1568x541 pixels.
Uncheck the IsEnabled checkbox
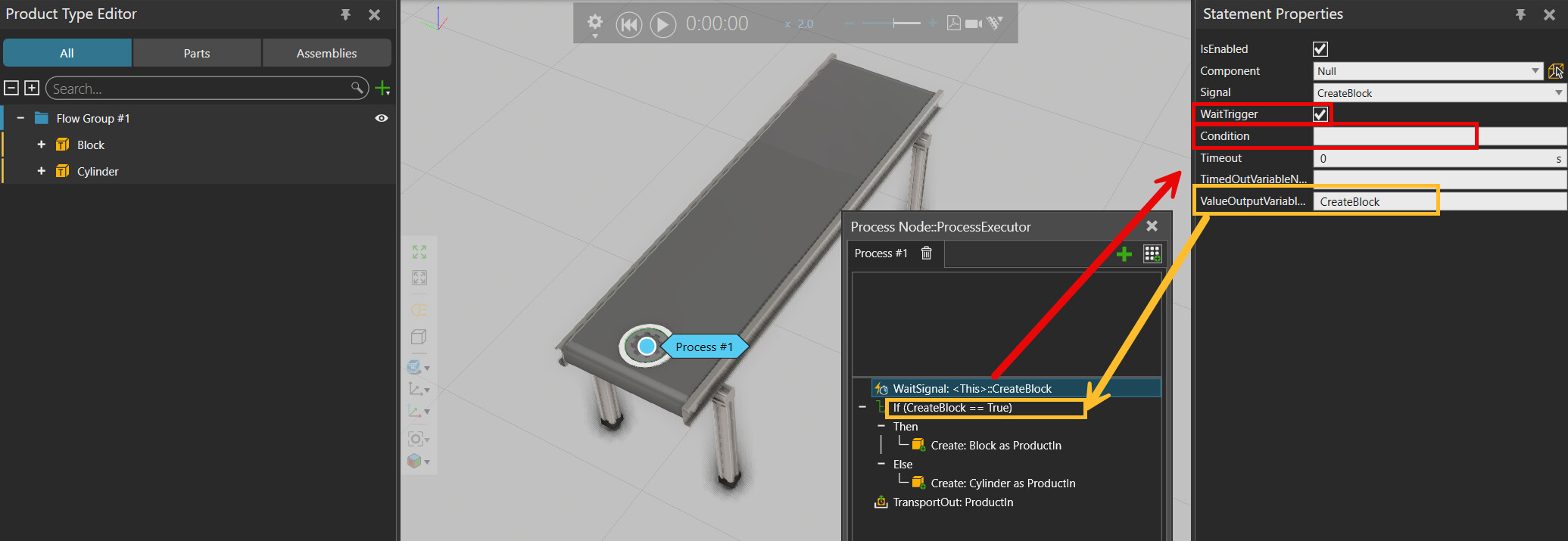(x=1320, y=49)
